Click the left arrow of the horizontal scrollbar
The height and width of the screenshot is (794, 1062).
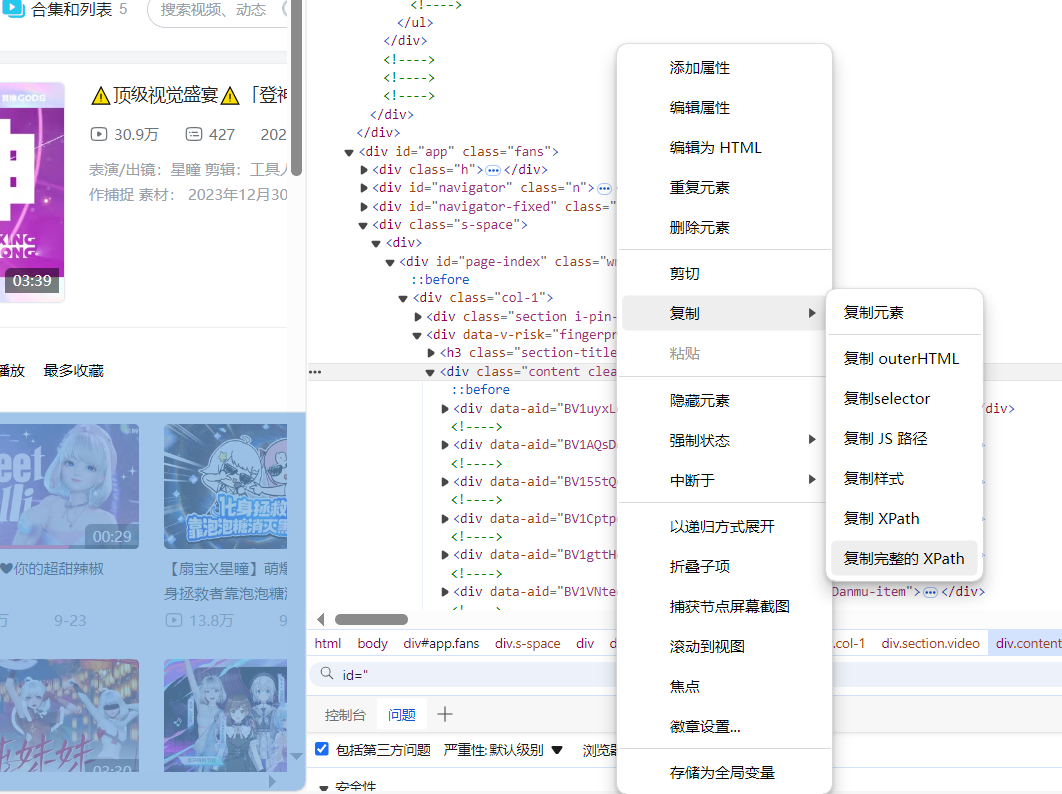point(321,620)
